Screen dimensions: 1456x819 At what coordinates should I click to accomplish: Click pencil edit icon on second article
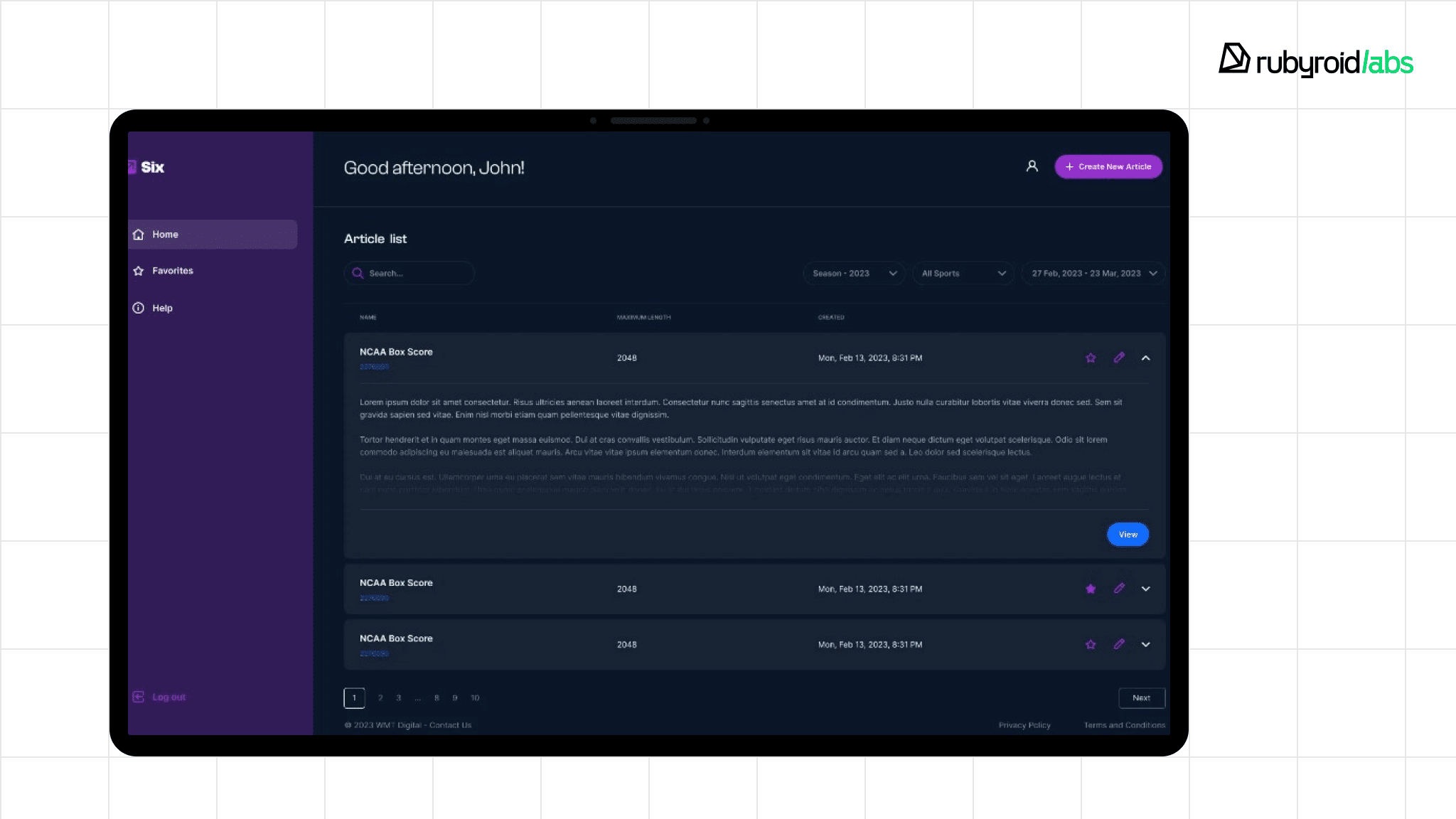1119,589
